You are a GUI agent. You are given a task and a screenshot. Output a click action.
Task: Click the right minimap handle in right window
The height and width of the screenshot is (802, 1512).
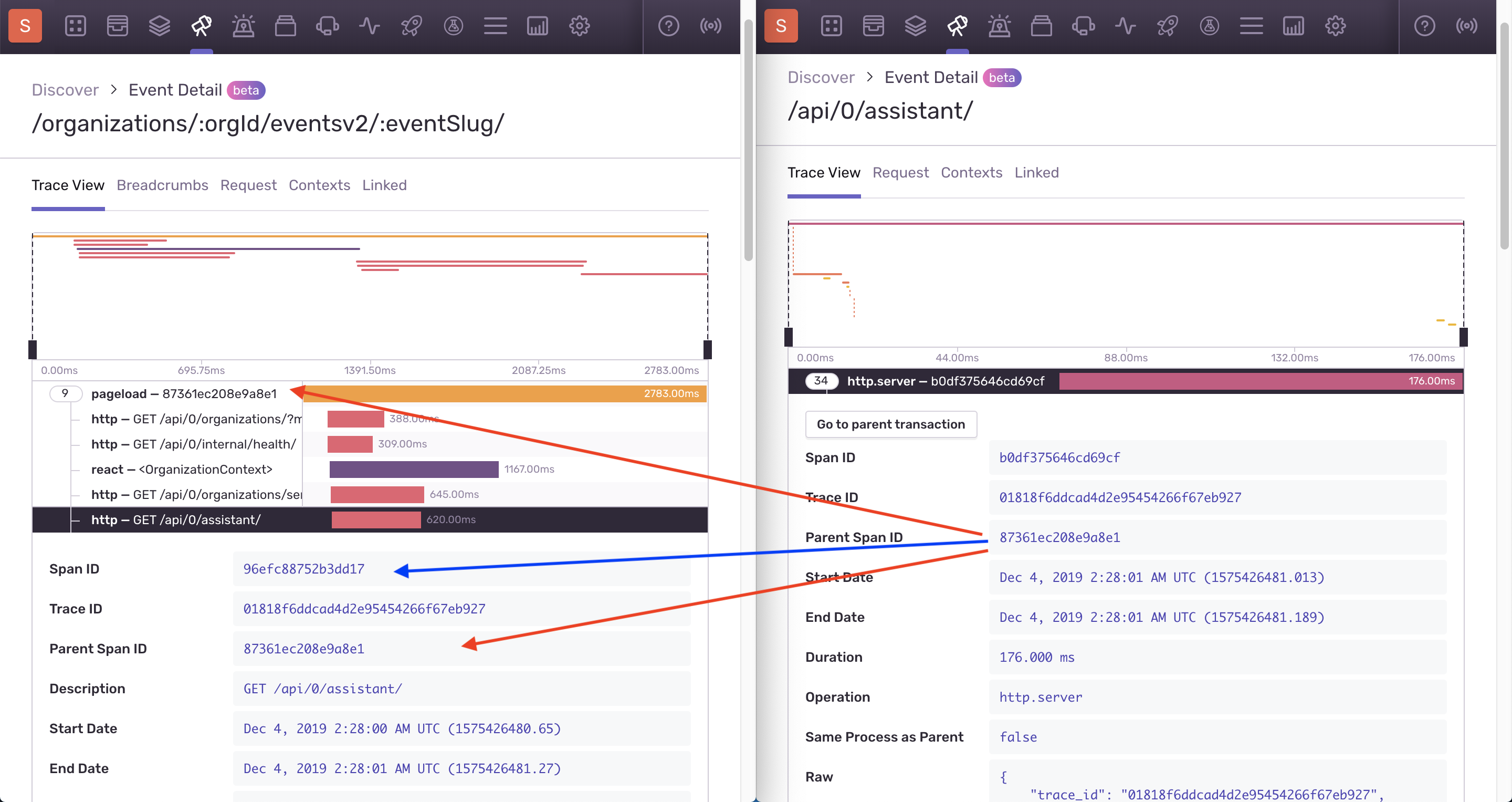(1463, 337)
